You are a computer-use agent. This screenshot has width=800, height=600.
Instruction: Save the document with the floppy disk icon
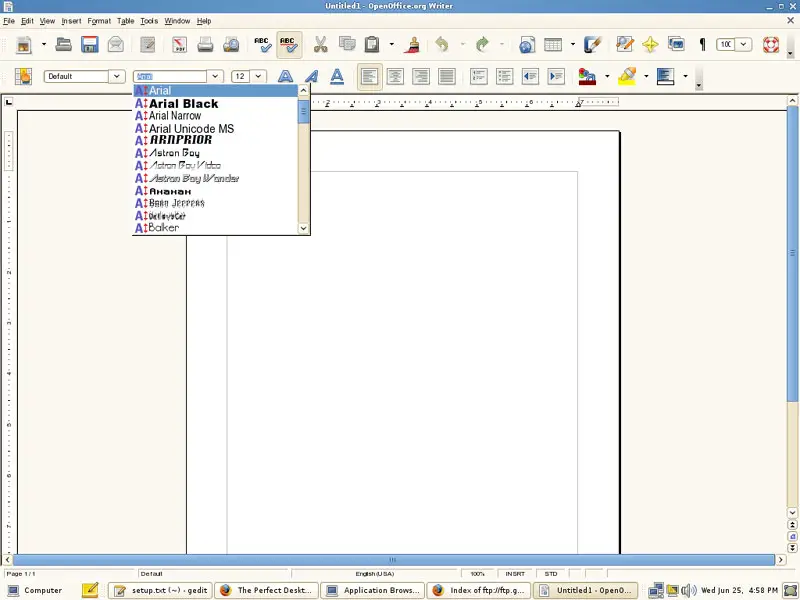click(90, 45)
